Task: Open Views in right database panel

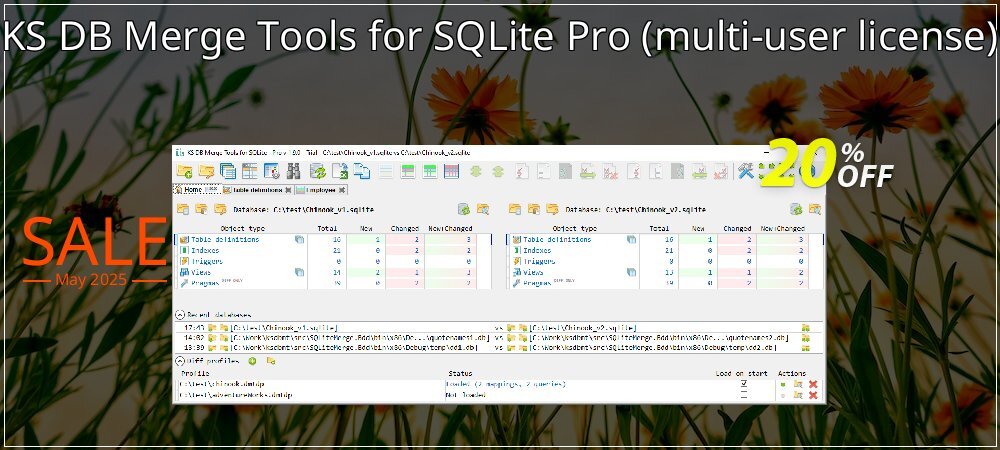Action: (533, 272)
